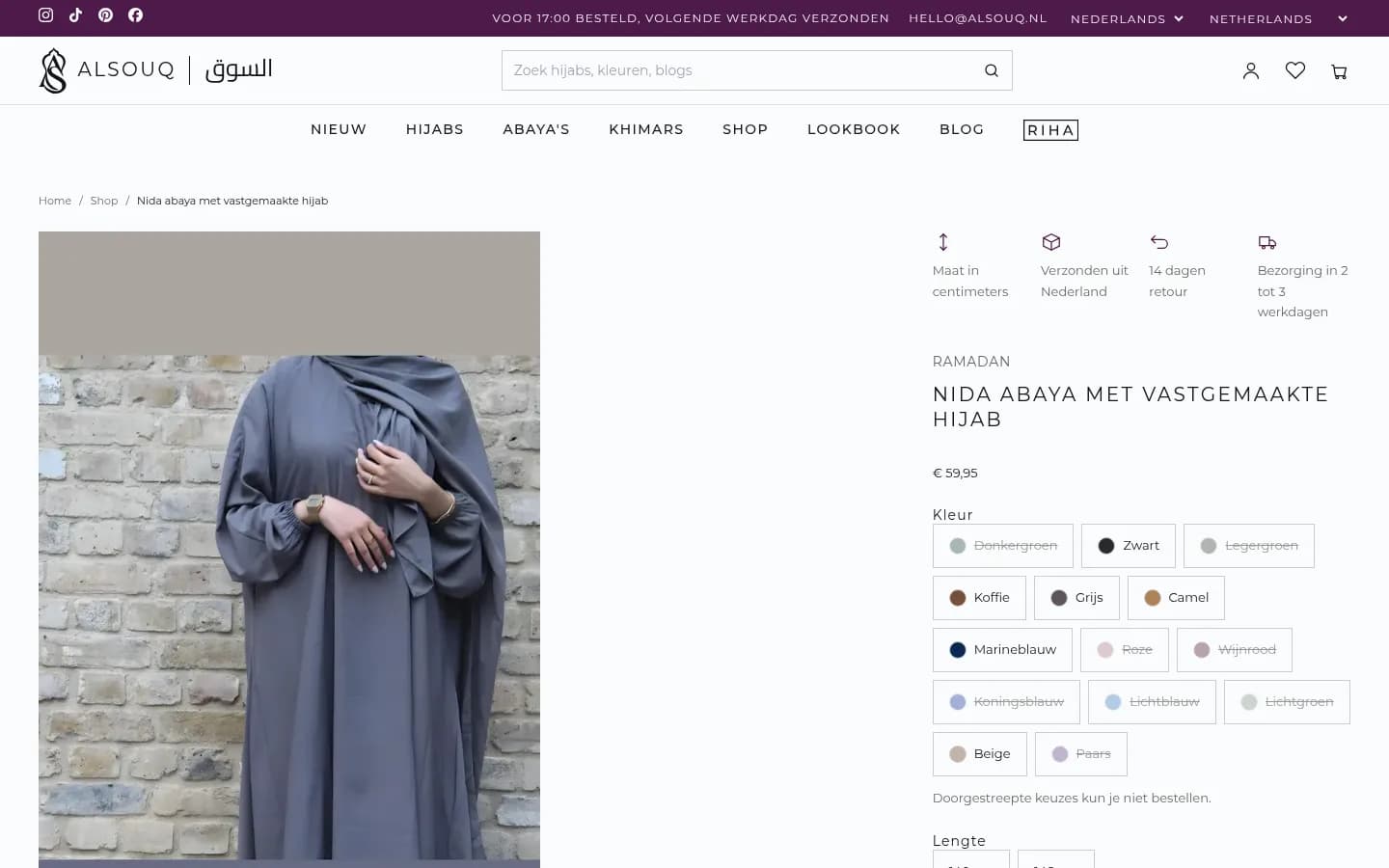
Task: Go to the Shop menu item
Action: (746, 129)
